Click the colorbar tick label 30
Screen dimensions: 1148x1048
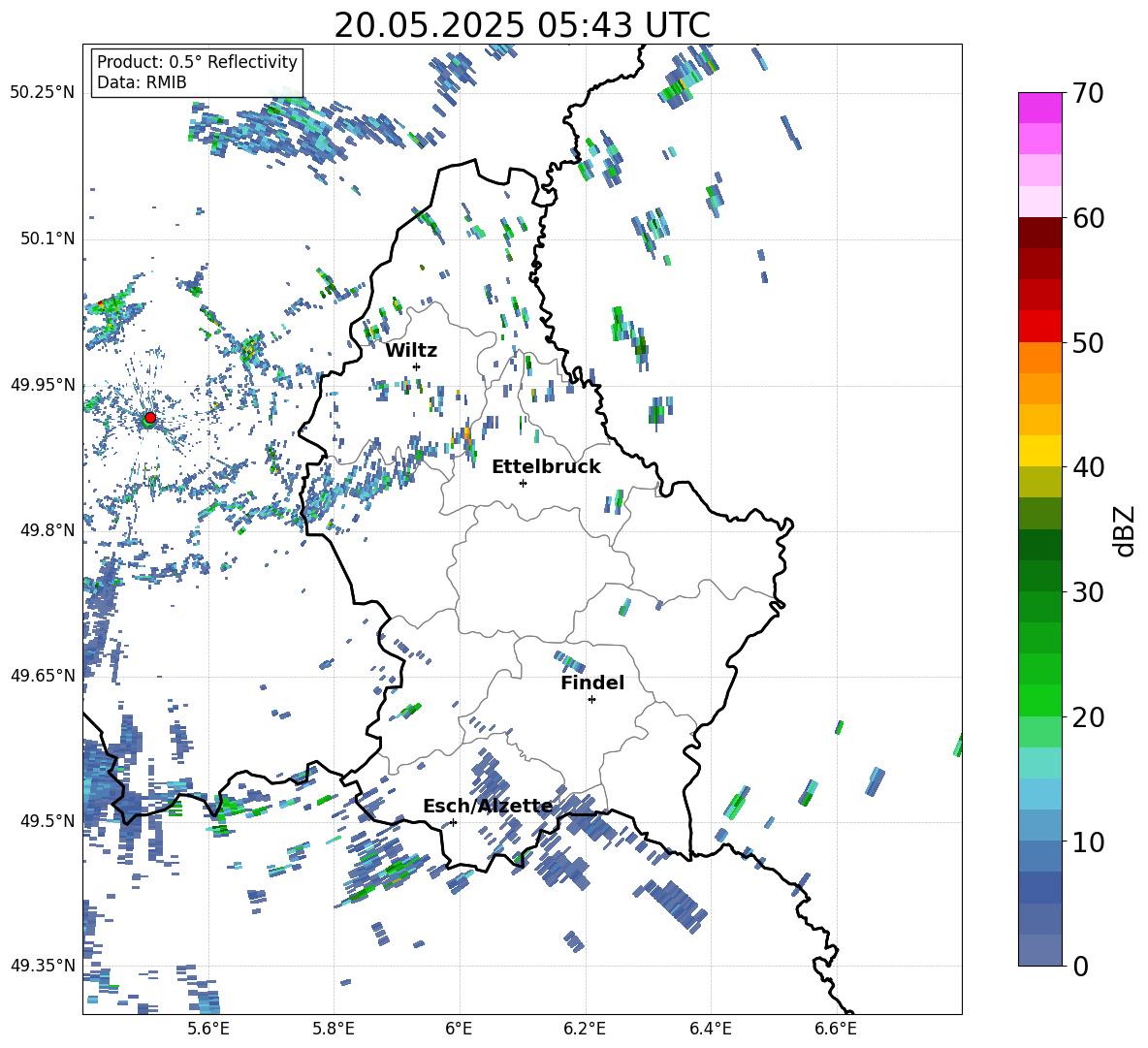tap(1088, 592)
